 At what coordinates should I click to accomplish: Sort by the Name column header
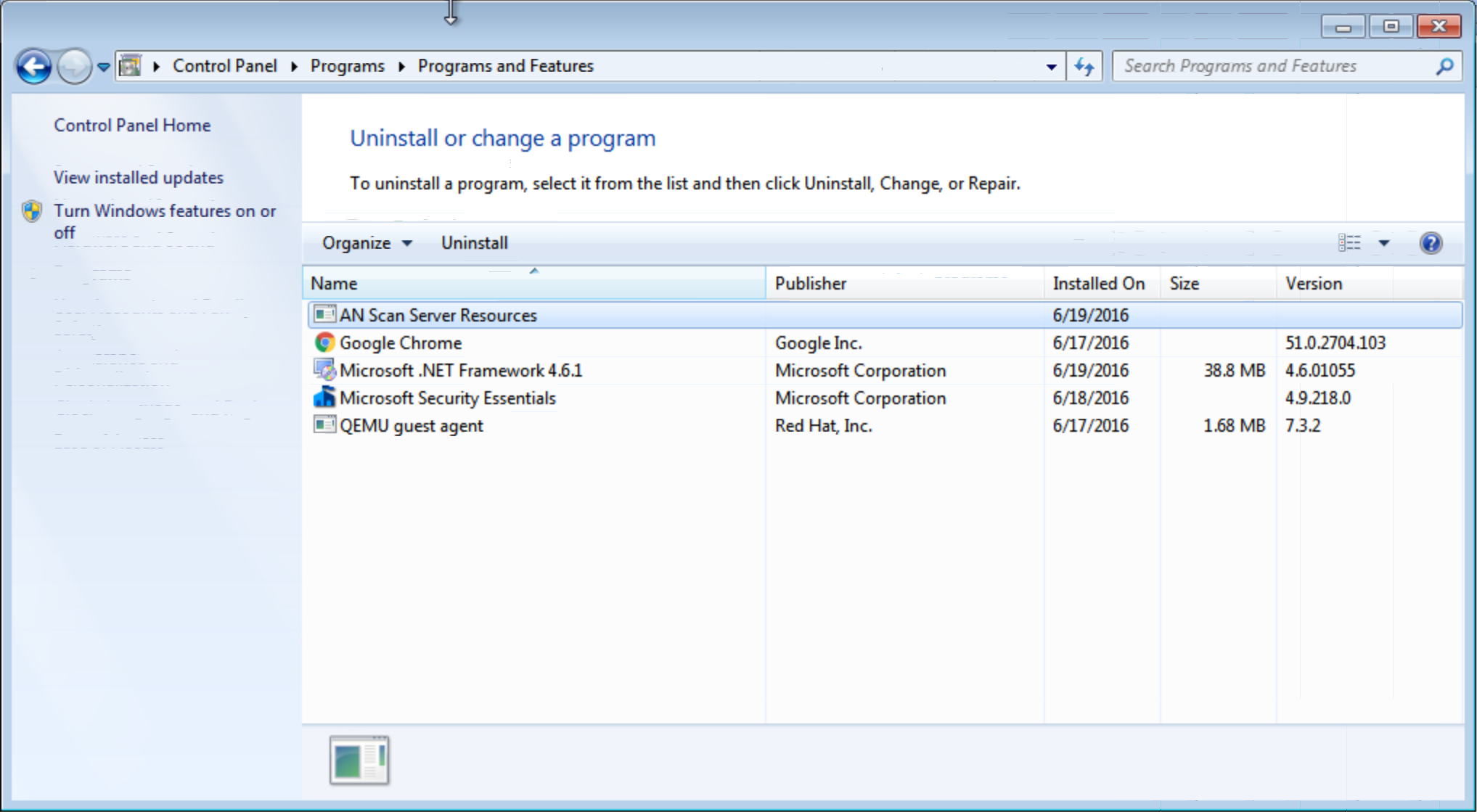pos(534,283)
